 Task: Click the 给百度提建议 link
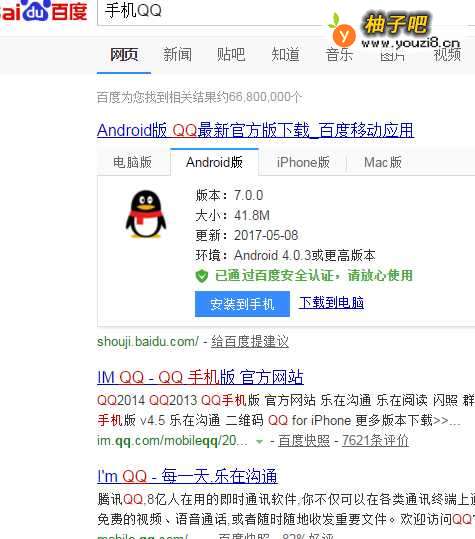(250, 342)
